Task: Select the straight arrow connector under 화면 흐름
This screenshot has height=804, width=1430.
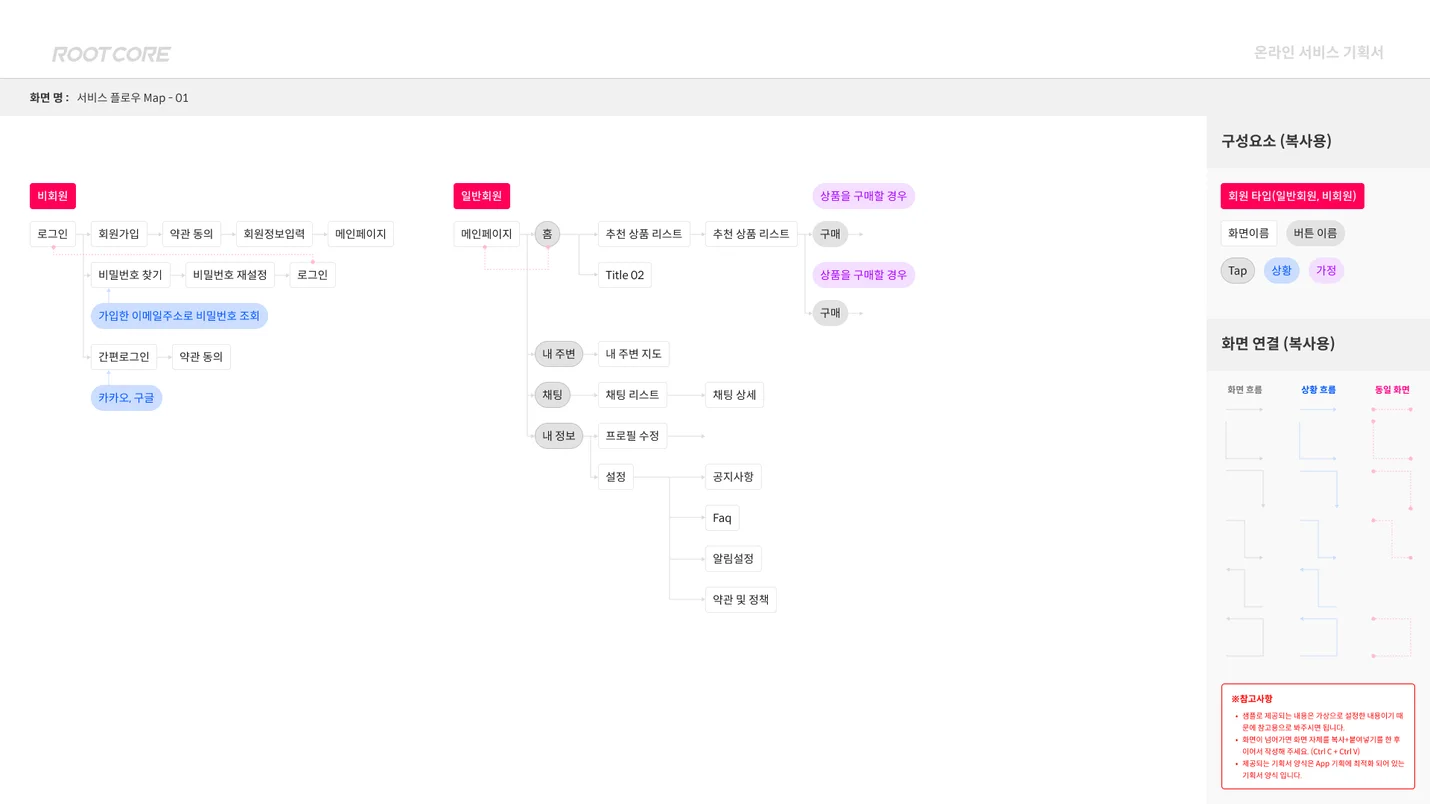Action: pos(1244,409)
